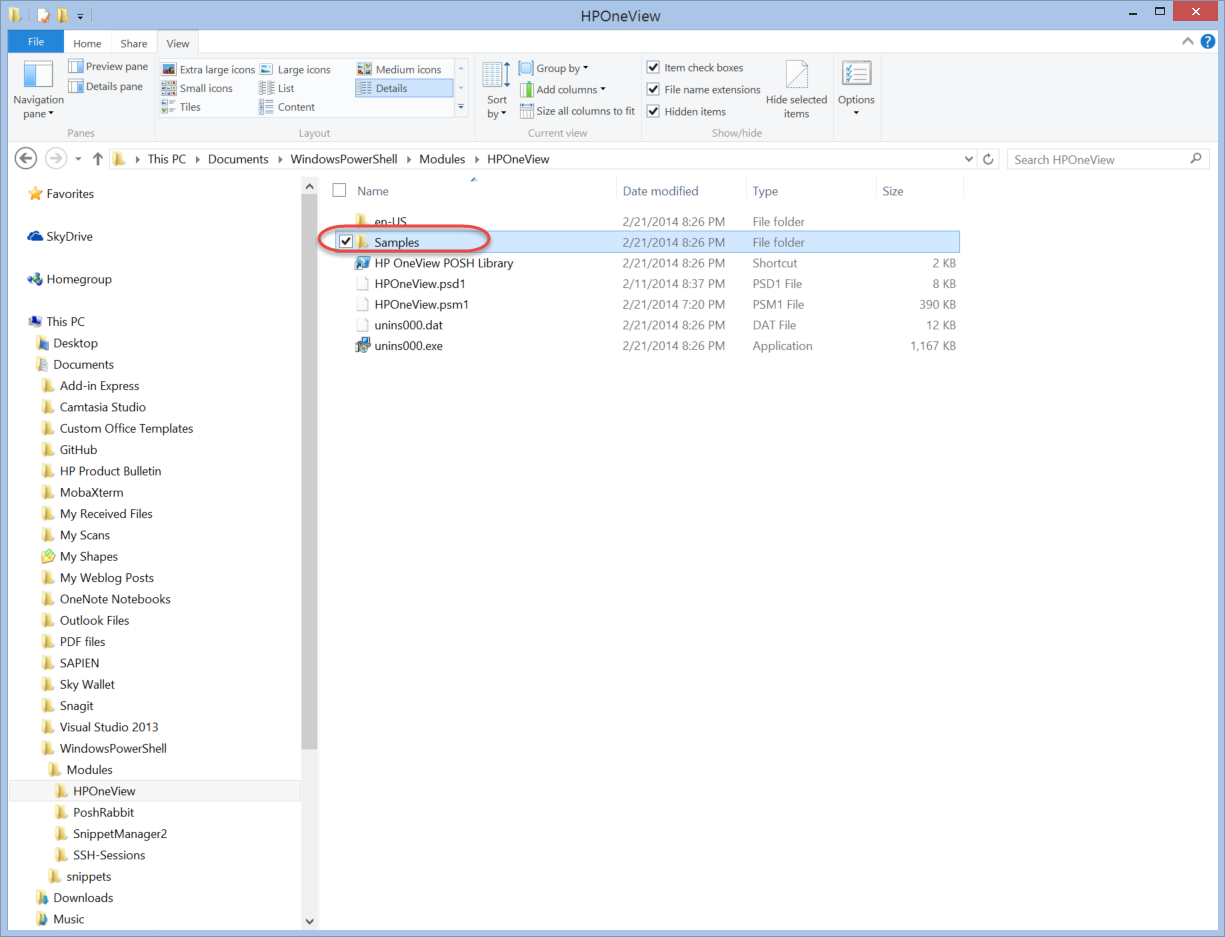1225x937 pixels.
Task: Expand the layout gallery more arrow
Action: click(461, 107)
